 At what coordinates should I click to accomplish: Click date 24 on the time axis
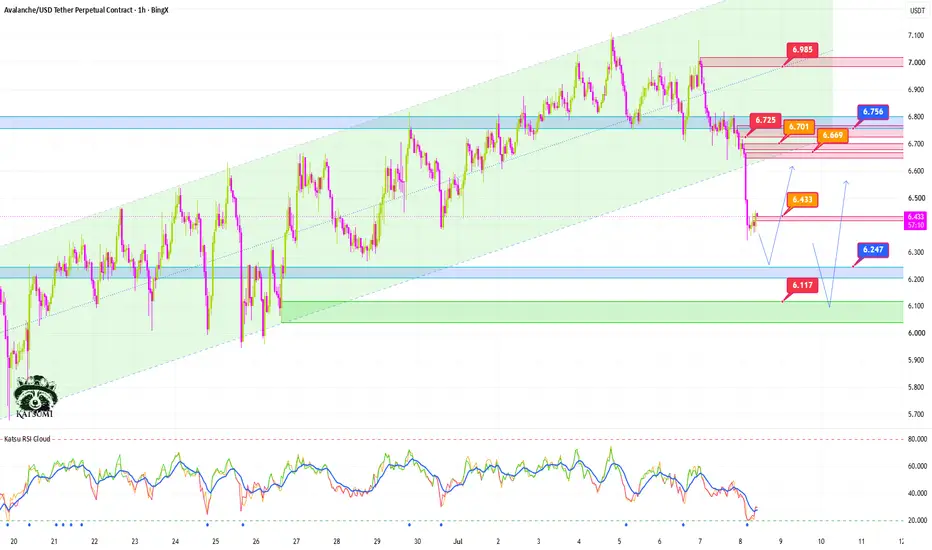pos(175,542)
